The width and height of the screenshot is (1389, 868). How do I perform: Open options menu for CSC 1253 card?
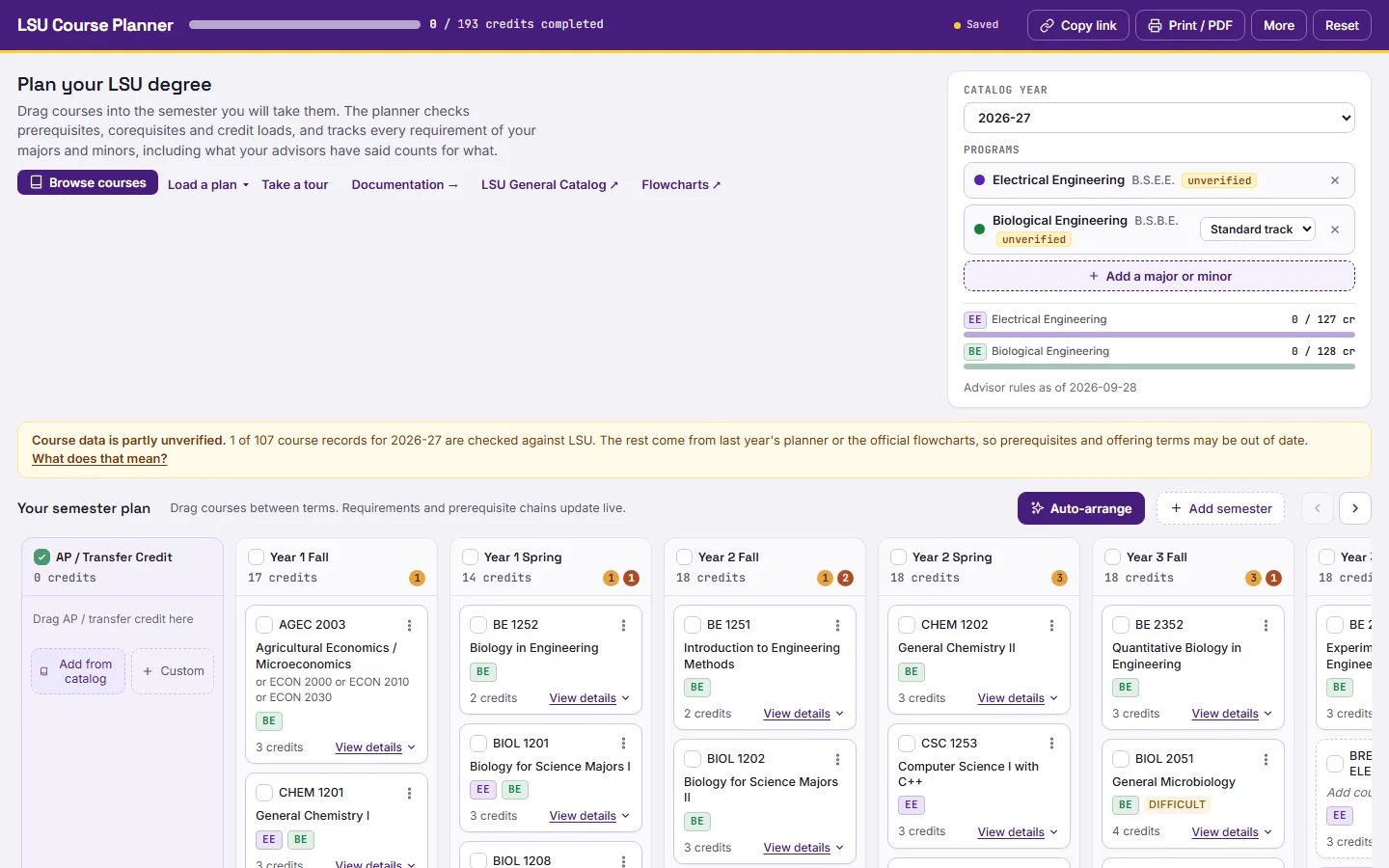(1052, 744)
